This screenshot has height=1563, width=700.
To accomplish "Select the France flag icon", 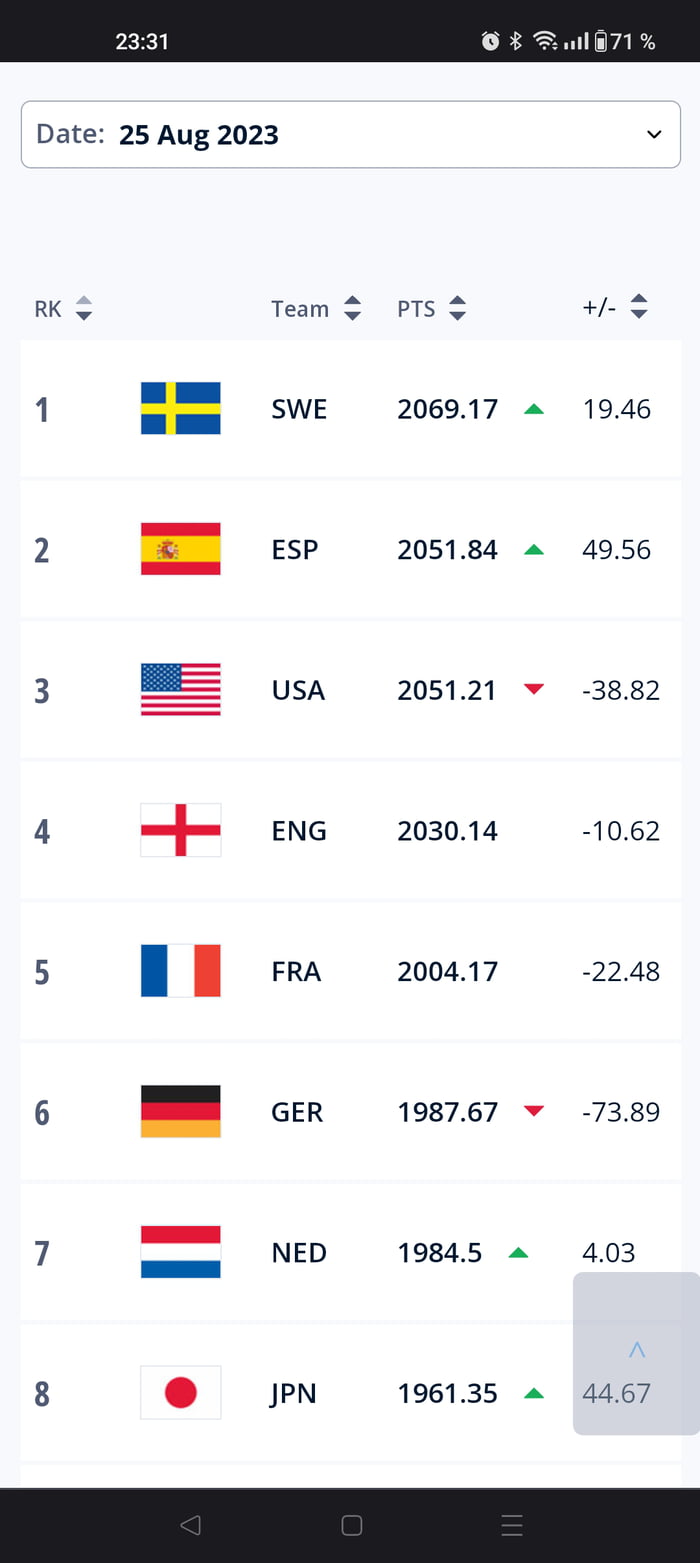I will point(181,971).
